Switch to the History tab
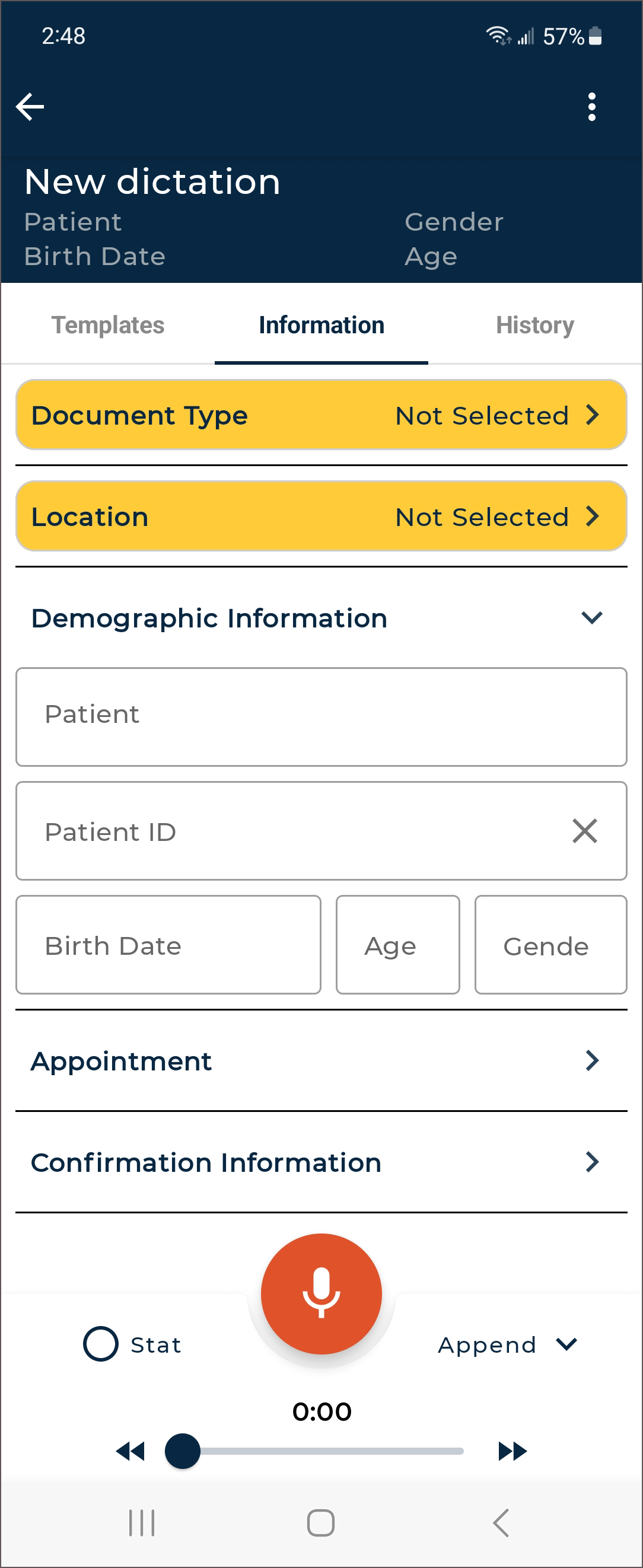This screenshot has width=643, height=1568. point(534,325)
